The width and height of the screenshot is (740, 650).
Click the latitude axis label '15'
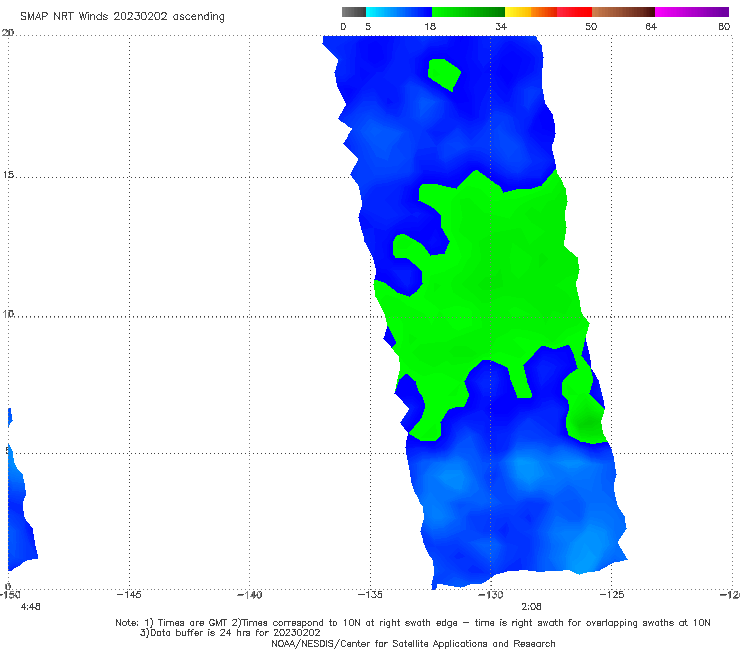(x=8, y=175)
